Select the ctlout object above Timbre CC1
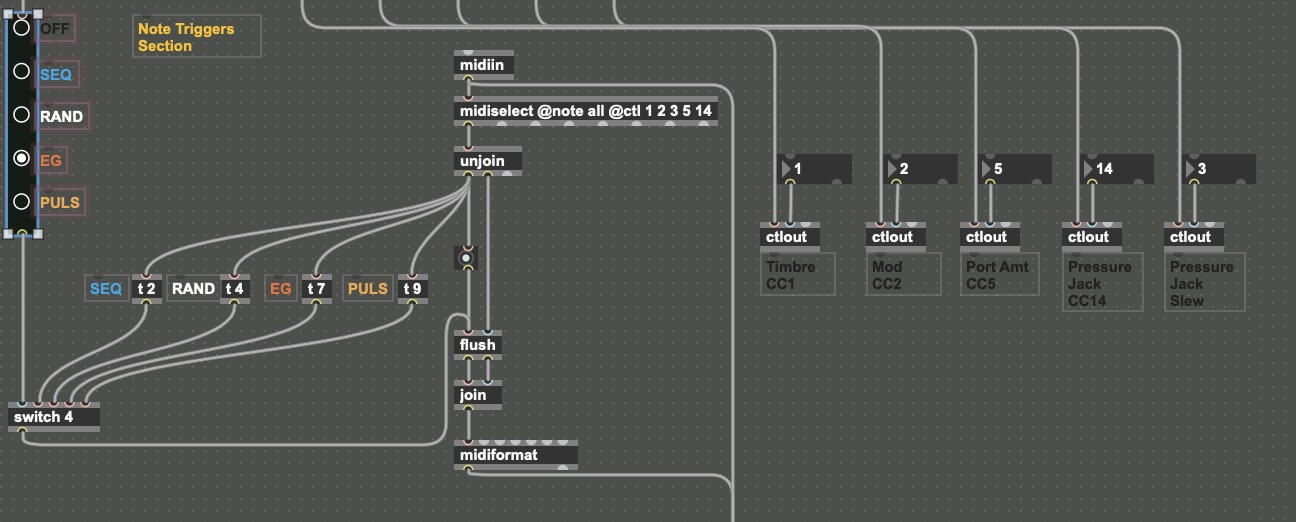The image size is (1296, 522). 791,237
